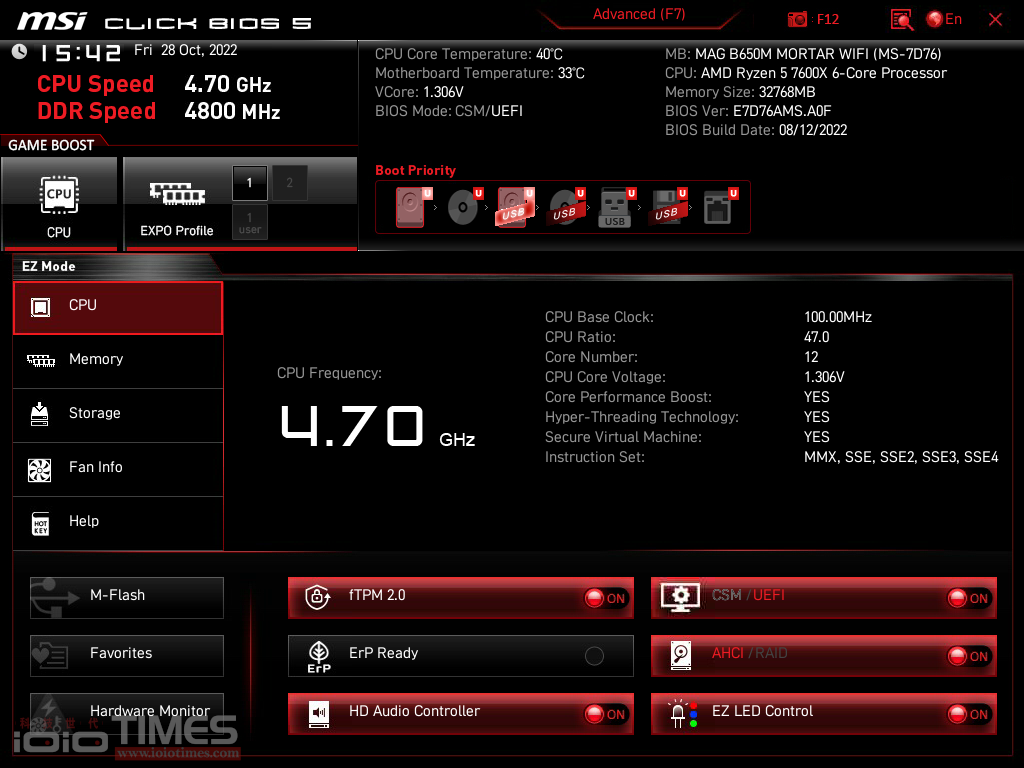Select EXPO profile 1
Image resolution: width=1024 pixels, height=768 pixels.
(249, 183)
